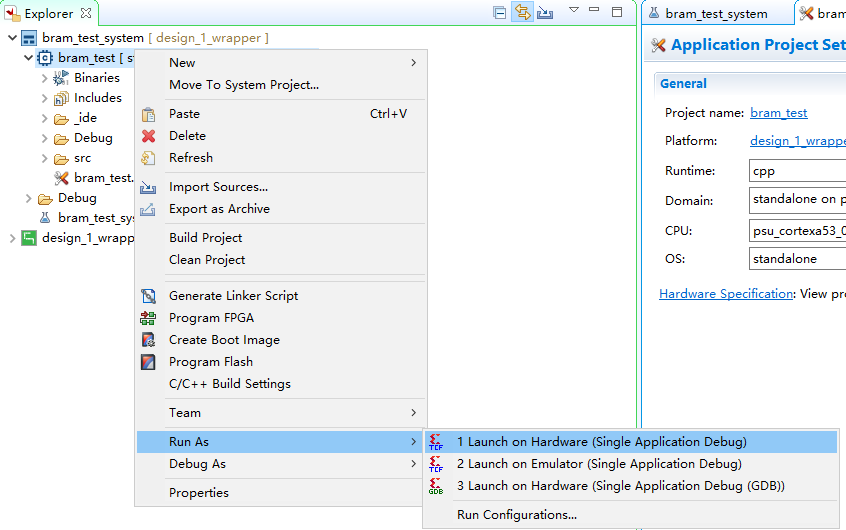Click the Program FPGA icon

[148, 318]
